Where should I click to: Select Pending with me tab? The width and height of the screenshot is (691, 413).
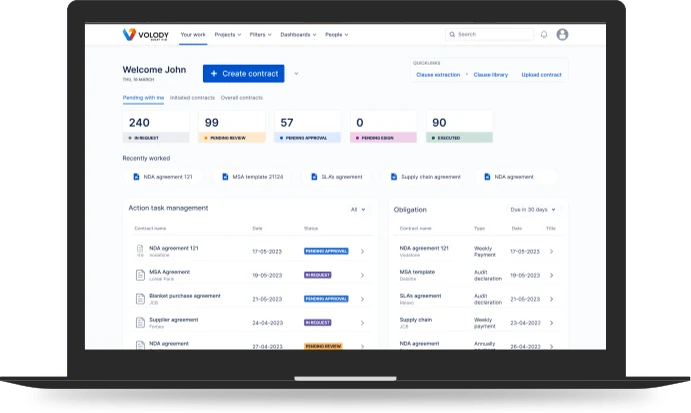(143, 97)
